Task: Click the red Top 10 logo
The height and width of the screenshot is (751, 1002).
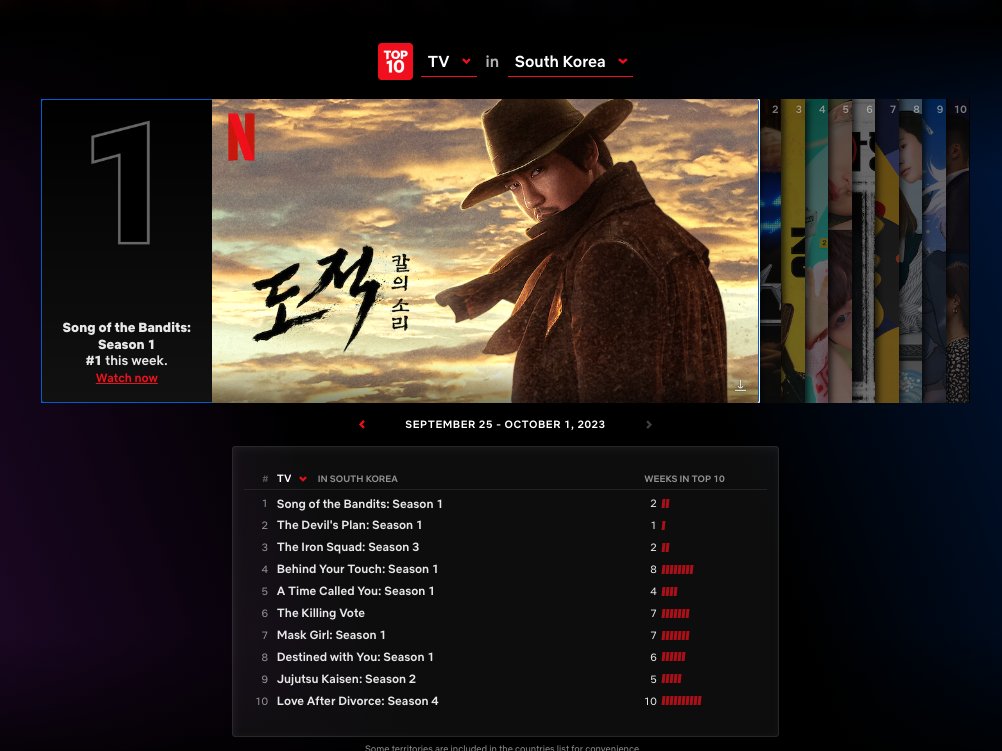Action: [x=395, y=61]
